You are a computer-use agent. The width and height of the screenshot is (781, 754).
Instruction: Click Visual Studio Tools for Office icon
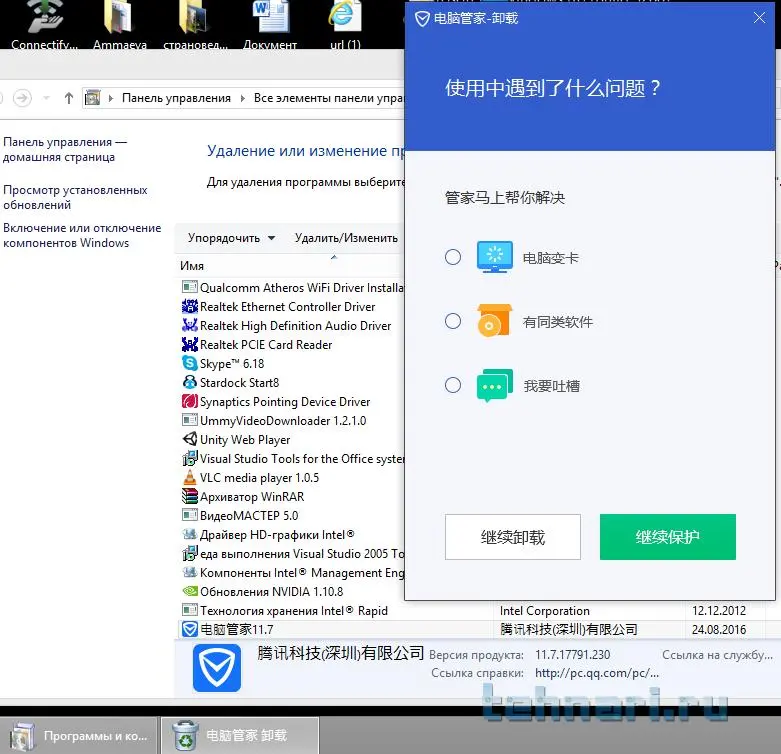click(190, 458)
